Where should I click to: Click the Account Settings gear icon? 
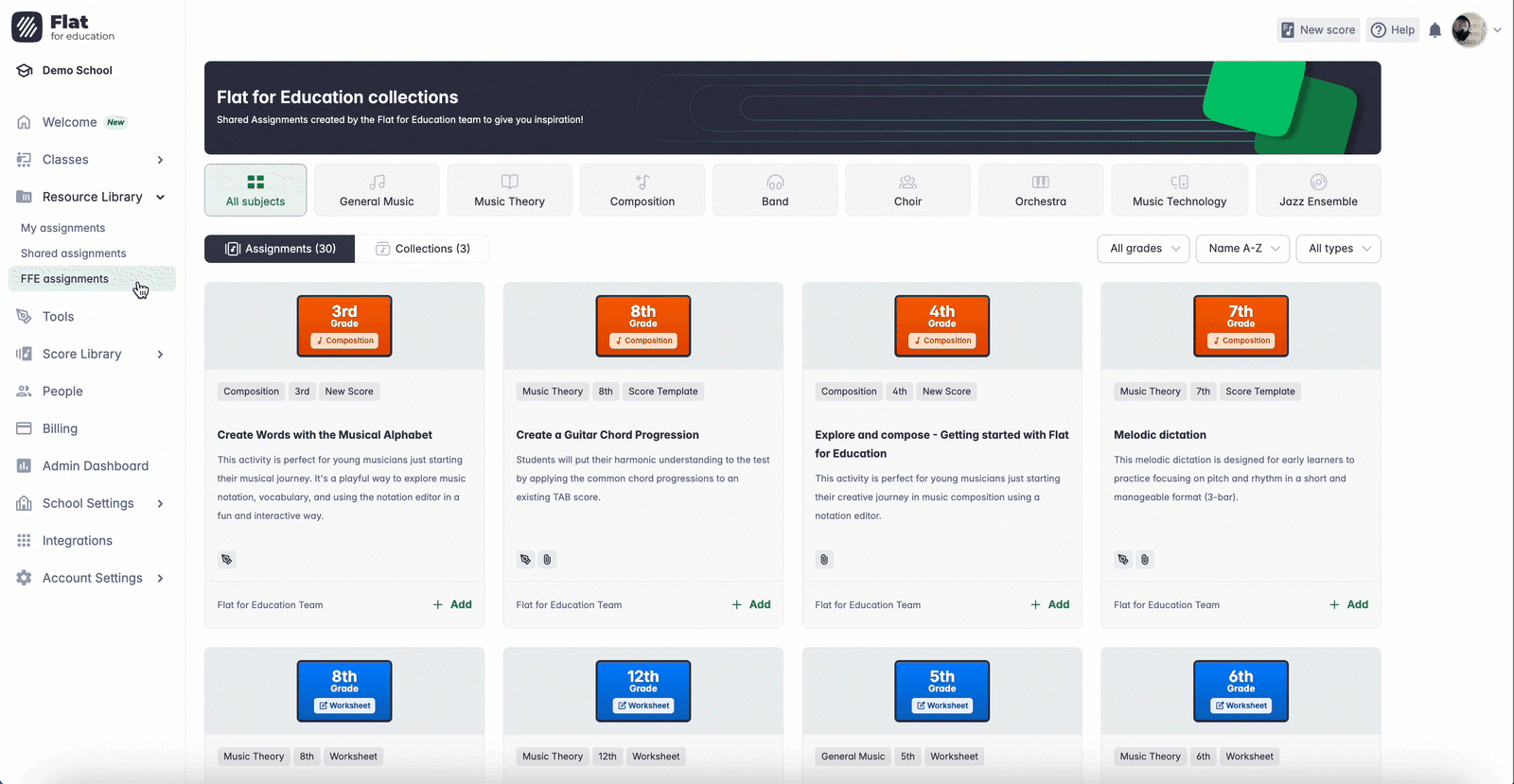pyautogui.click(x=24, y=578)
